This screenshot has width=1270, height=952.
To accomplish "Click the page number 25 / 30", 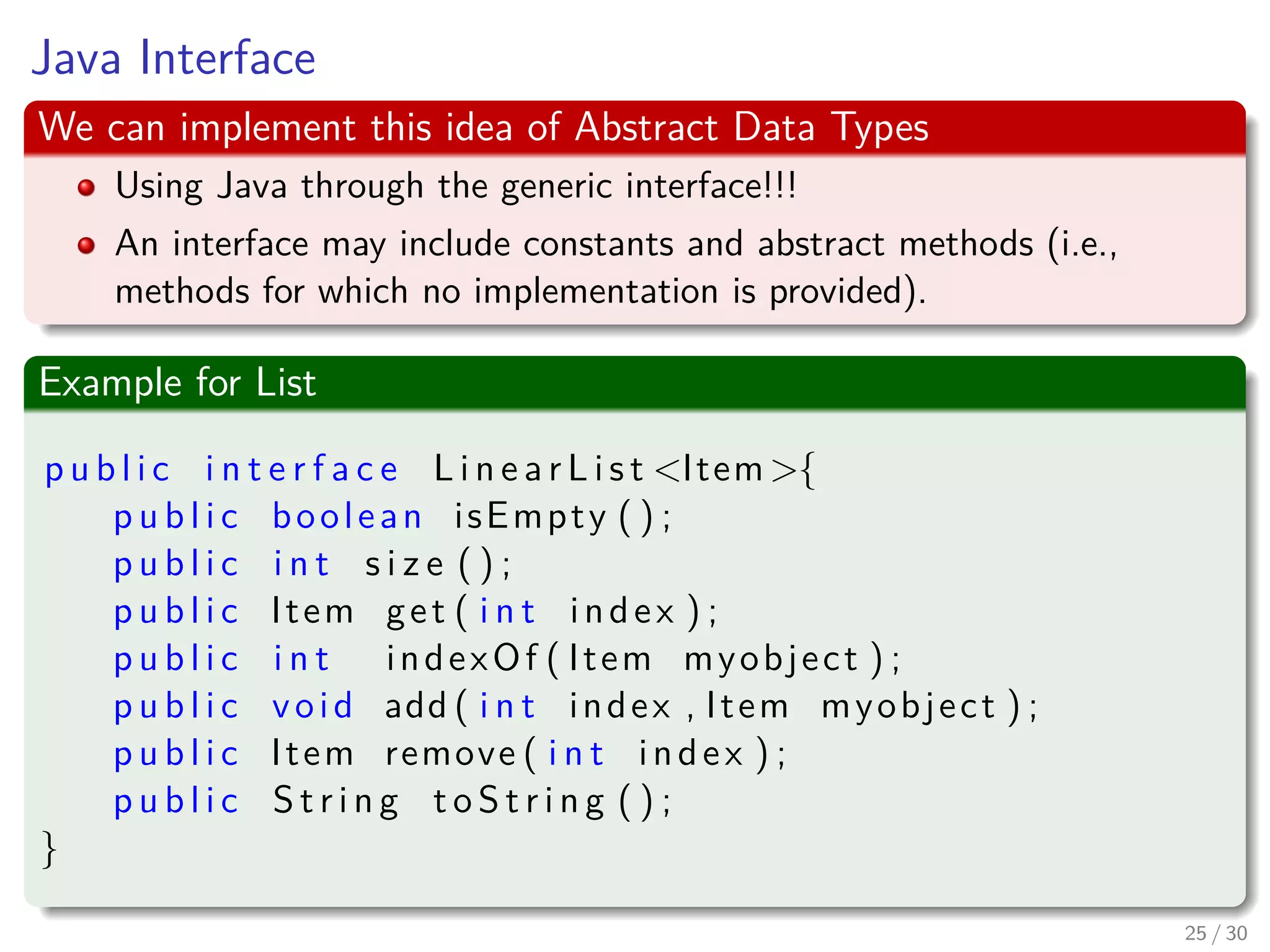I will point(1215,933).
